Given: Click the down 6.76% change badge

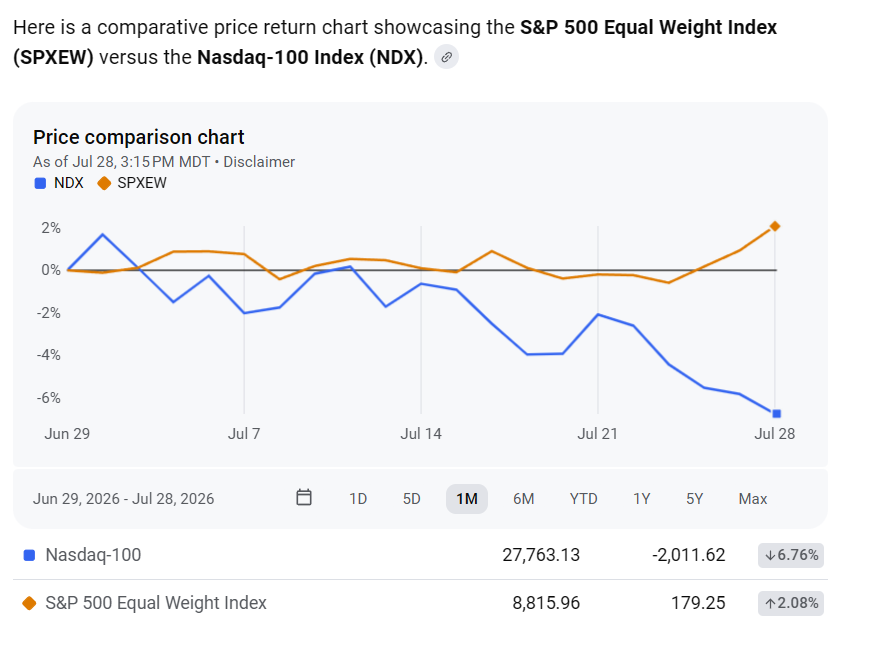Looking at the screenshot, I should click(791, 555).
